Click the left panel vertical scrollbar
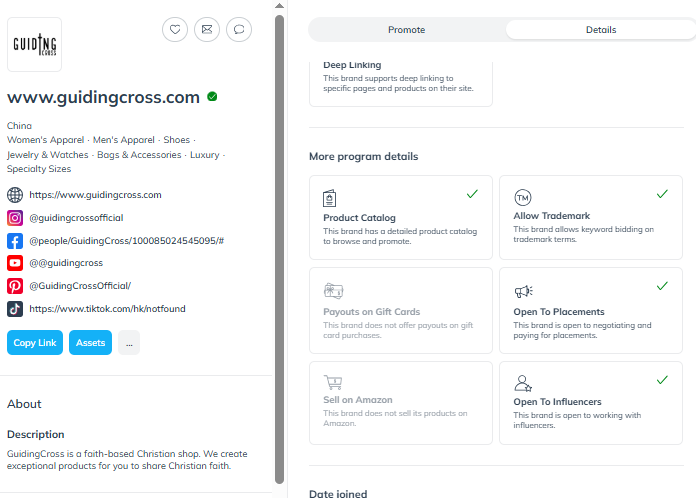Image resolution: width=696 pixels, height=498 pixels. 279,249
